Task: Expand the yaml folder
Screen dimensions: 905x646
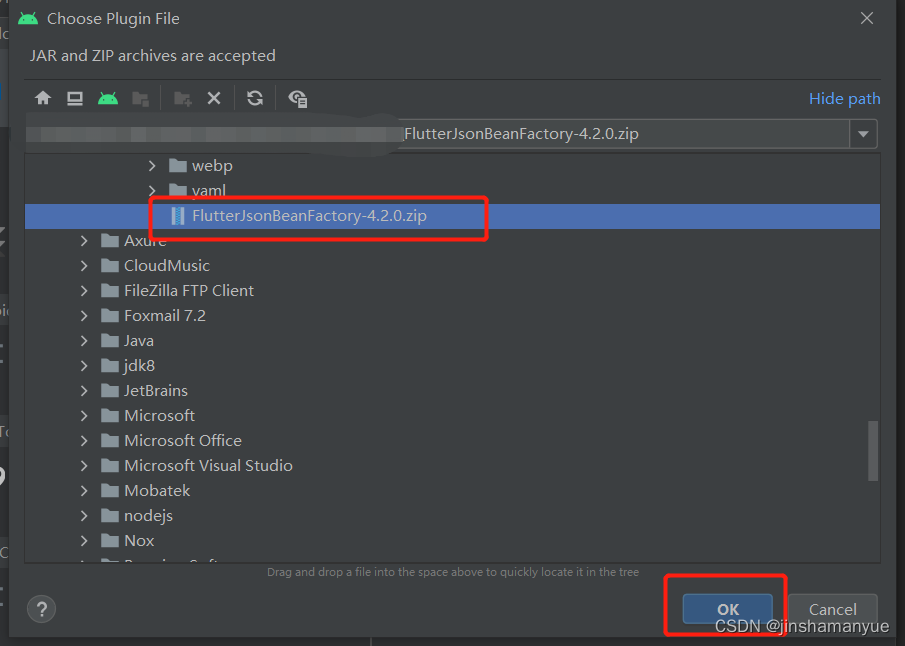Action: click(x=150, y=190)
